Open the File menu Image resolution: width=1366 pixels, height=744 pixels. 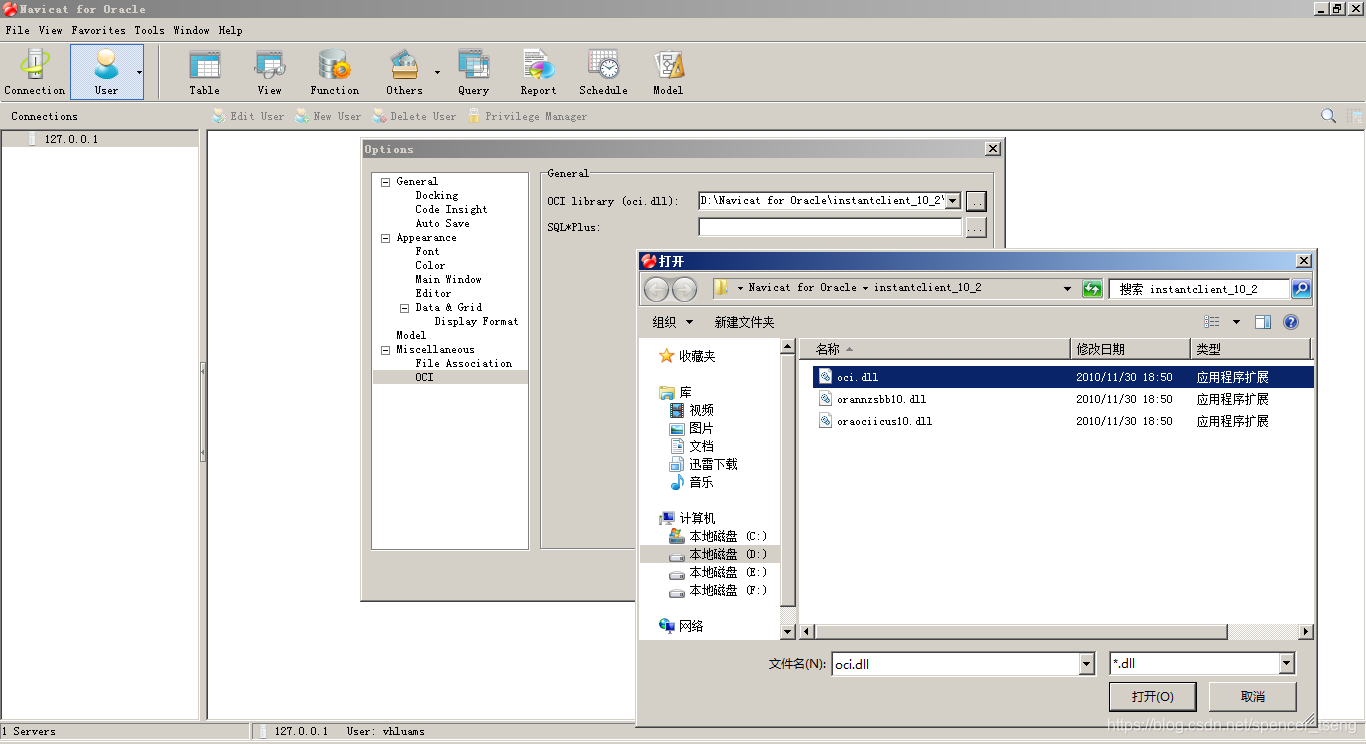[17, 30]
